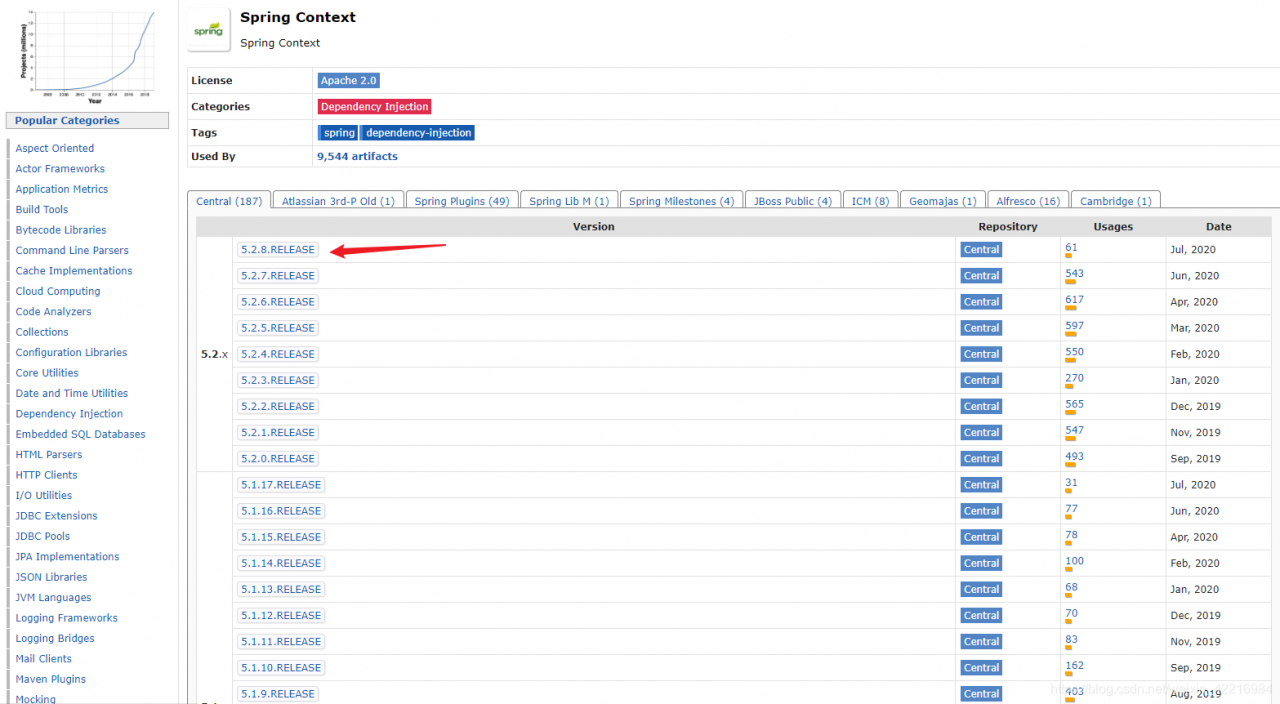Image resolution: width=1280 pixels, height=704 pixels.
Task: Open the Aspect Oriented category
Action: pos(55,148)
